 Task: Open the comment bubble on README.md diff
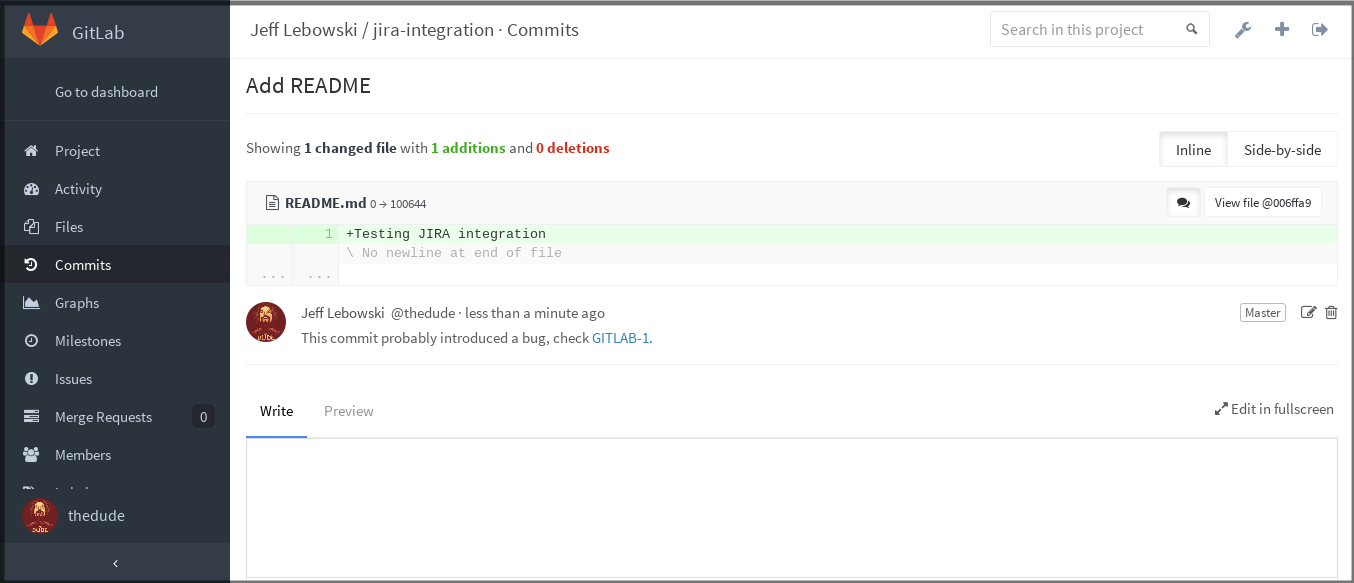pos(1183,202)
